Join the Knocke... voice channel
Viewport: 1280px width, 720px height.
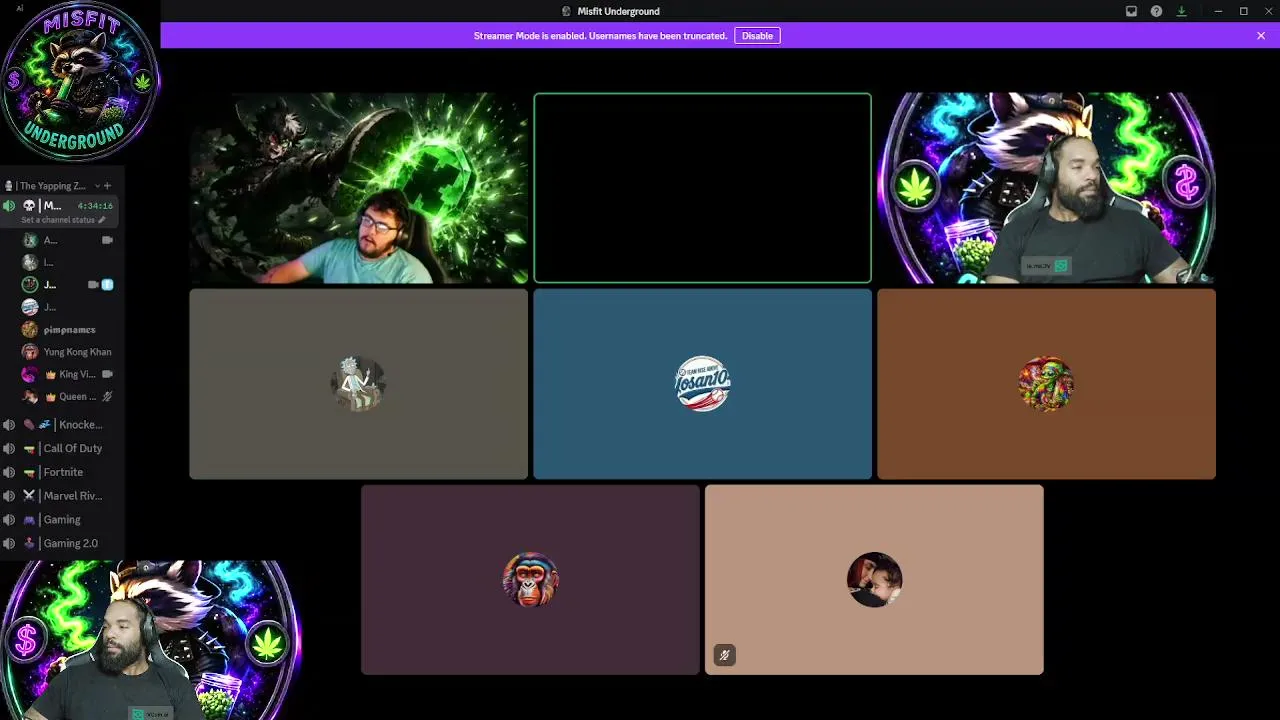pos(60,425)
